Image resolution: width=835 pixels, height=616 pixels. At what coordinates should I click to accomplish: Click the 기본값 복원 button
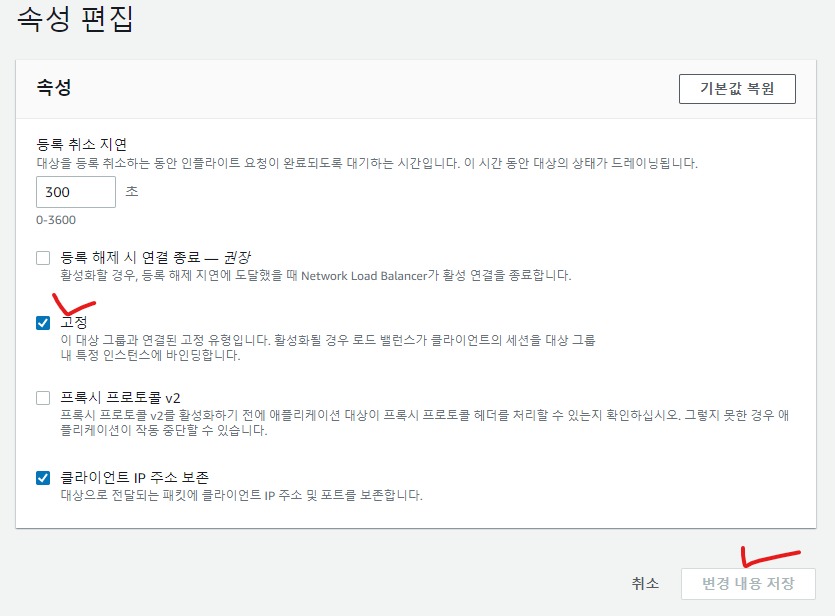(x=737, y=89)
